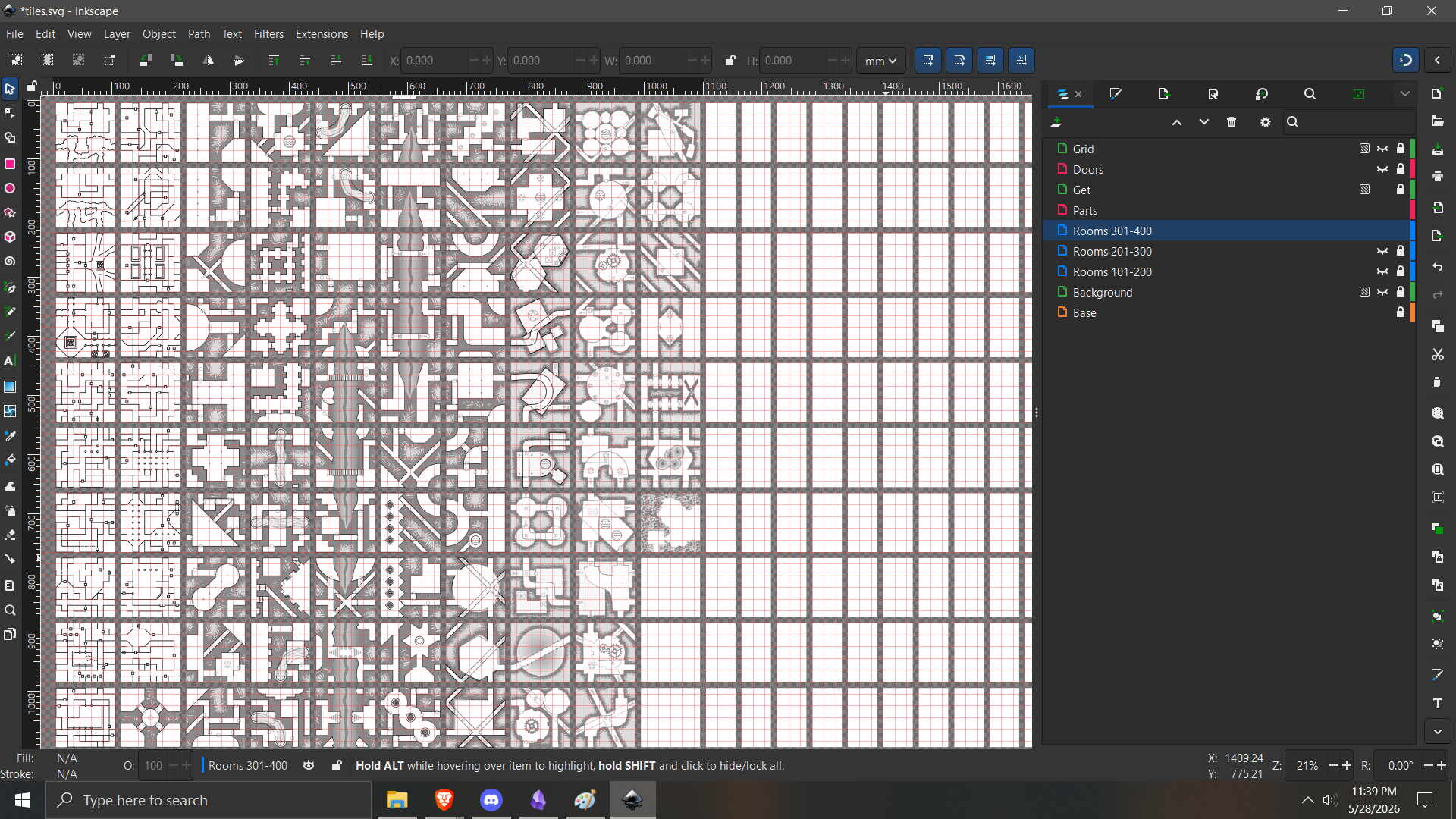Screen dimensions: 1456x819
Task: Show the Rooms 201-300 layer
Action: pyautogui.click(x=1383, y=251)
